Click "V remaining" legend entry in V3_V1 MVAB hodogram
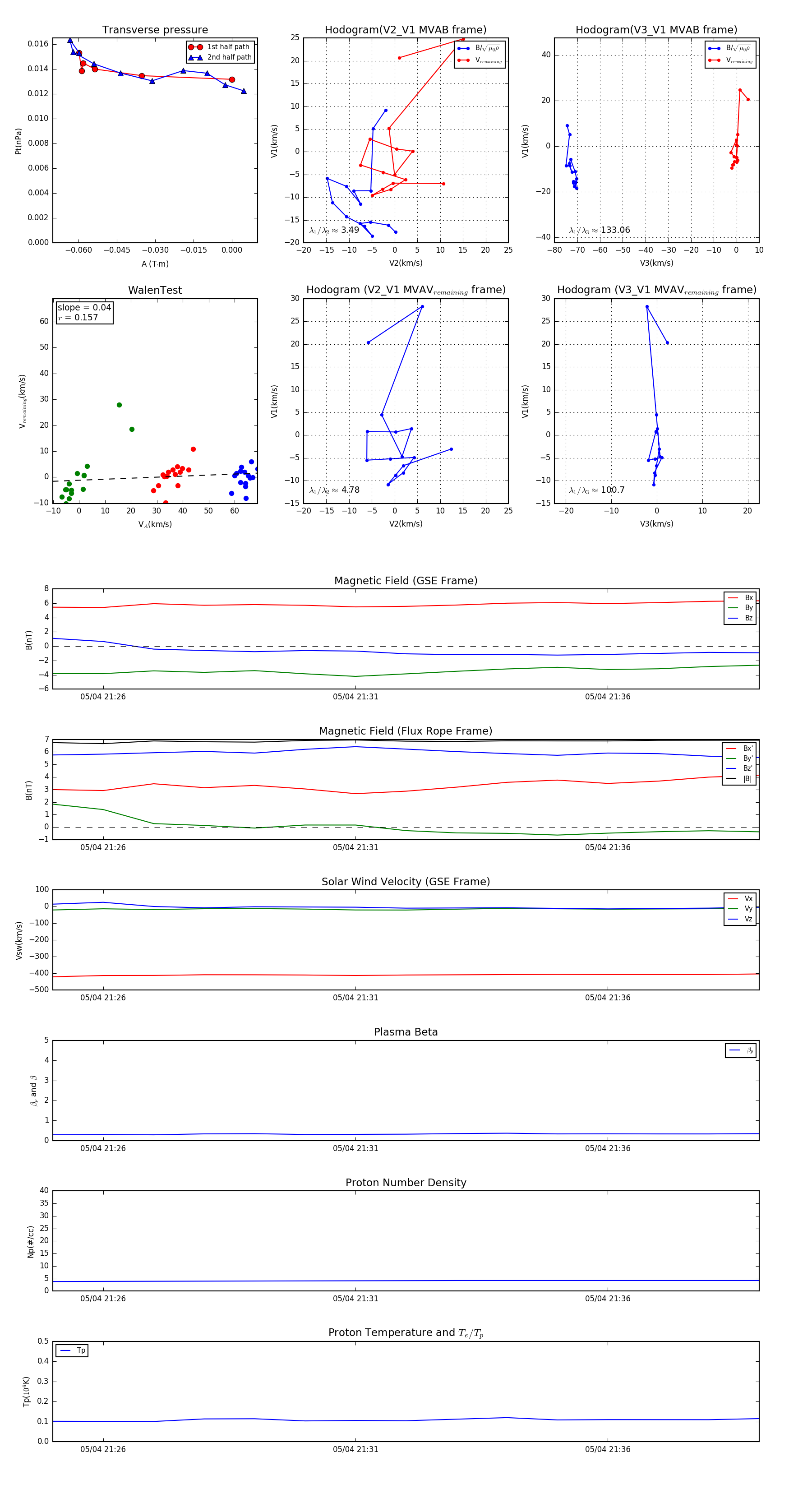Image resolution: width=812 pixels, height=1489 pixels. [x=730, y=60]
